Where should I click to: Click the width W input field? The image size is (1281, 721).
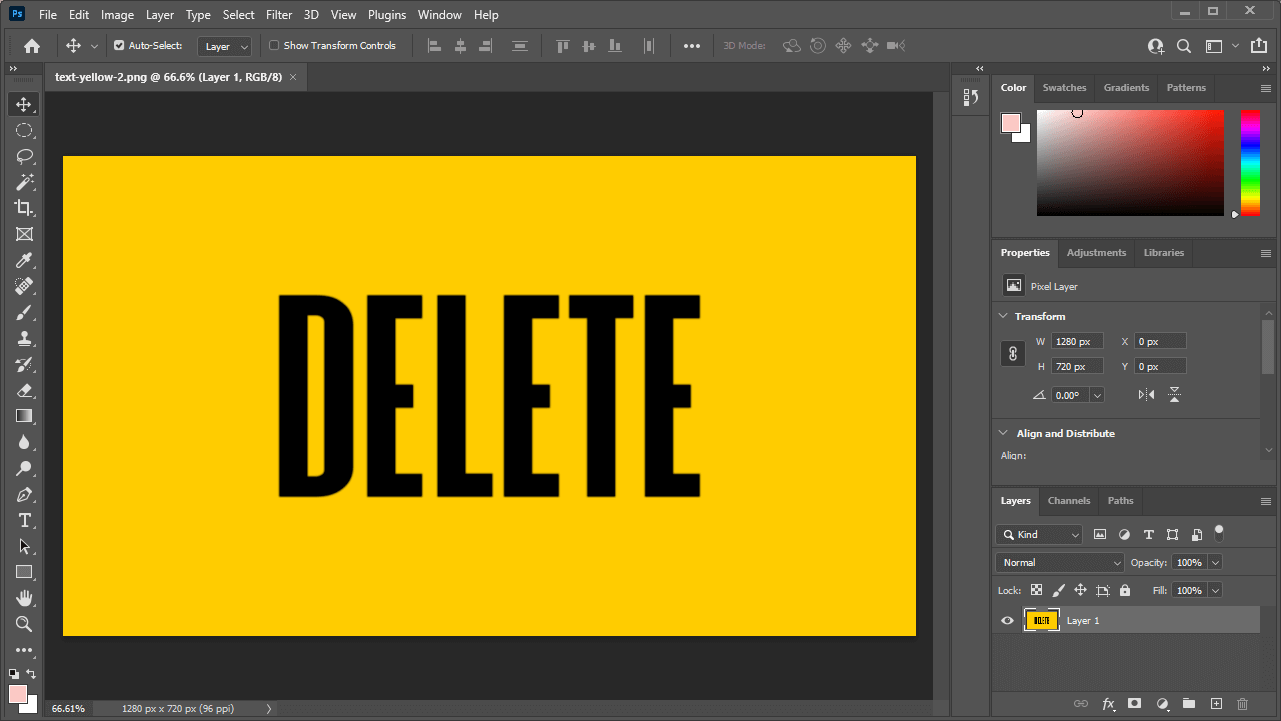(x=1077, y=342)
